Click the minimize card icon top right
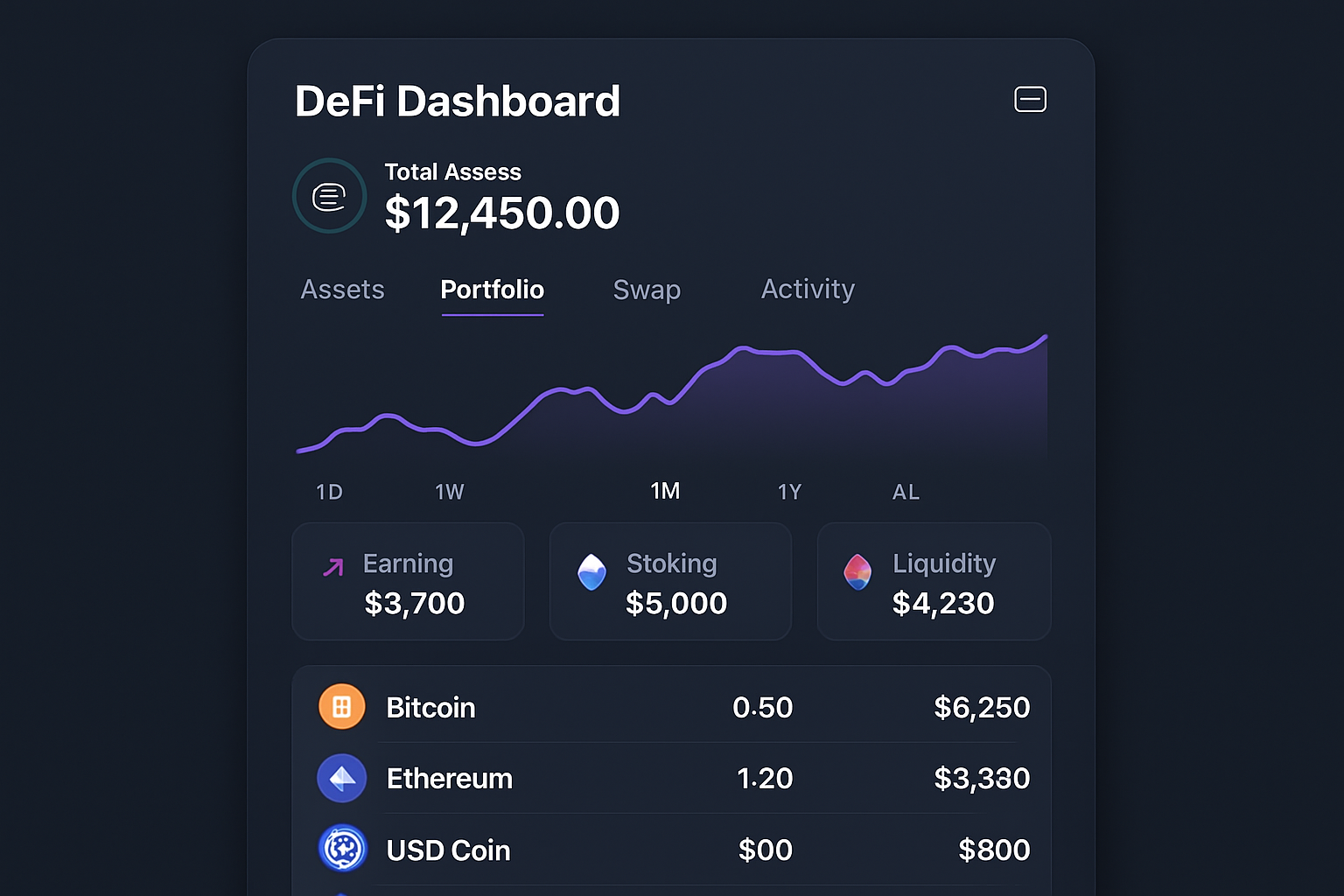Image resolution: width=1344 pixels, height=896 pixels. pos(1031,99)
